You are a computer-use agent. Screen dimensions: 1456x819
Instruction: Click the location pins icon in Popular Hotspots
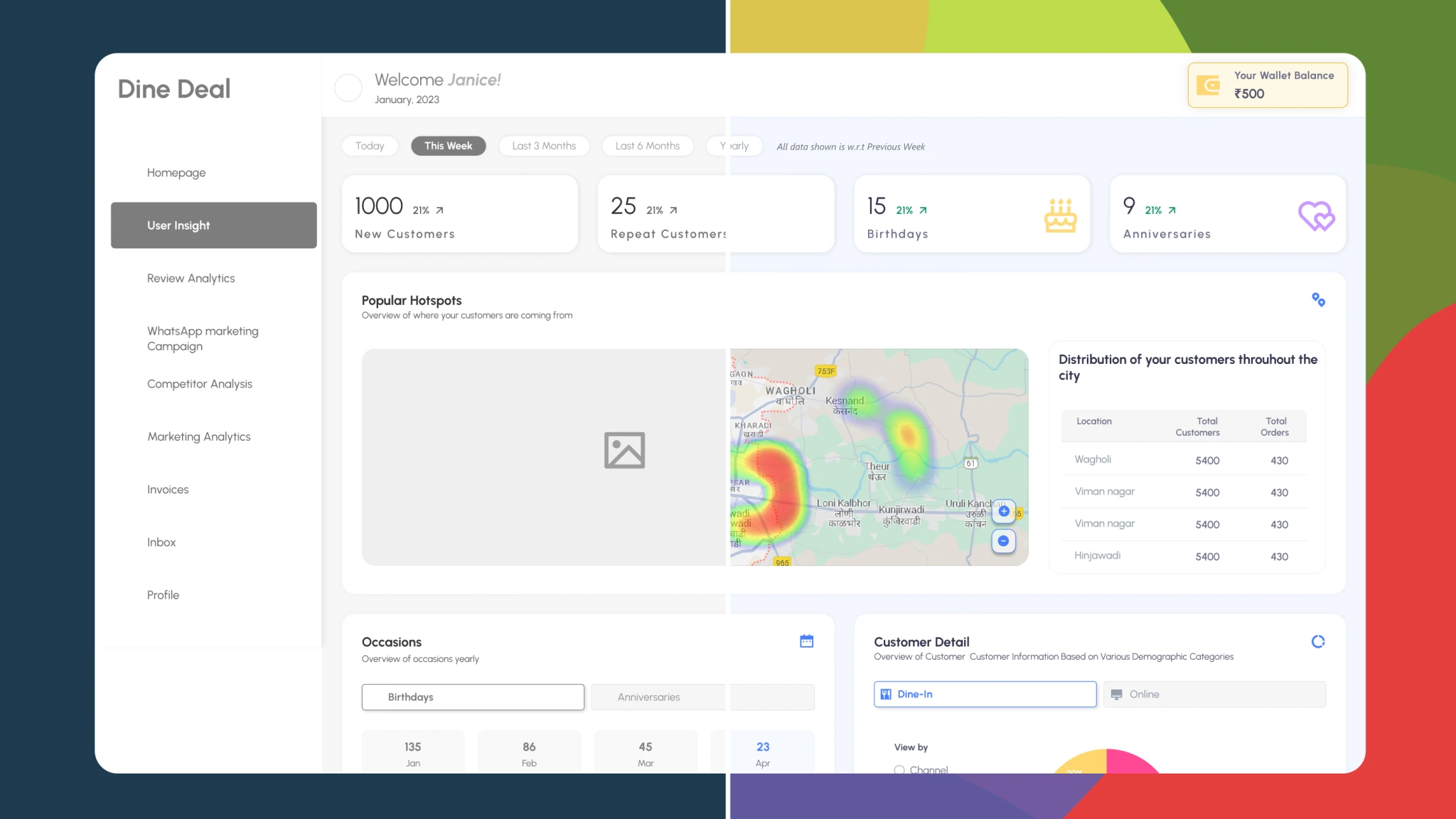pyautogui.click(x=1318, y=300)
